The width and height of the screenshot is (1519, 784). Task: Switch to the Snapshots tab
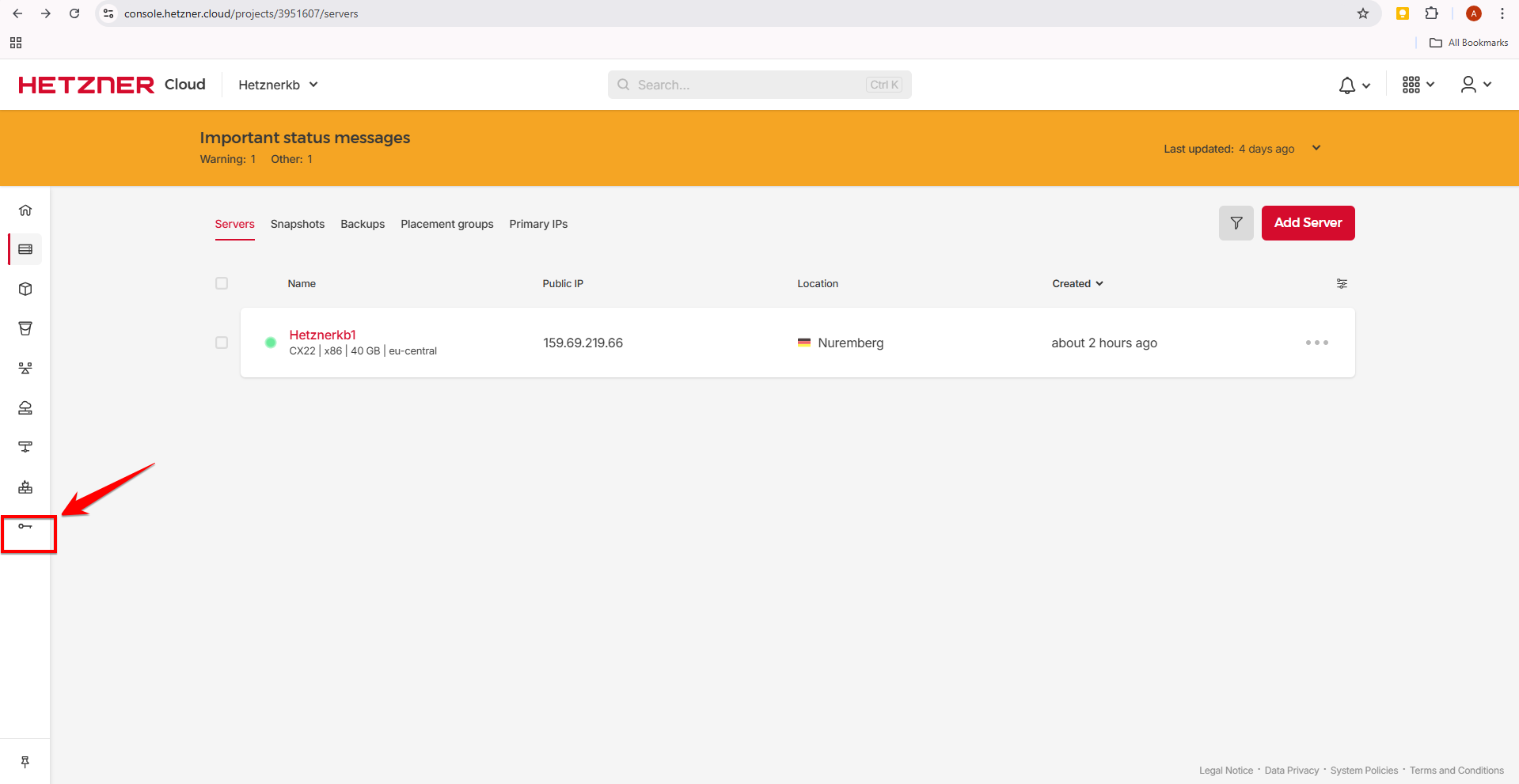point(298,225)
